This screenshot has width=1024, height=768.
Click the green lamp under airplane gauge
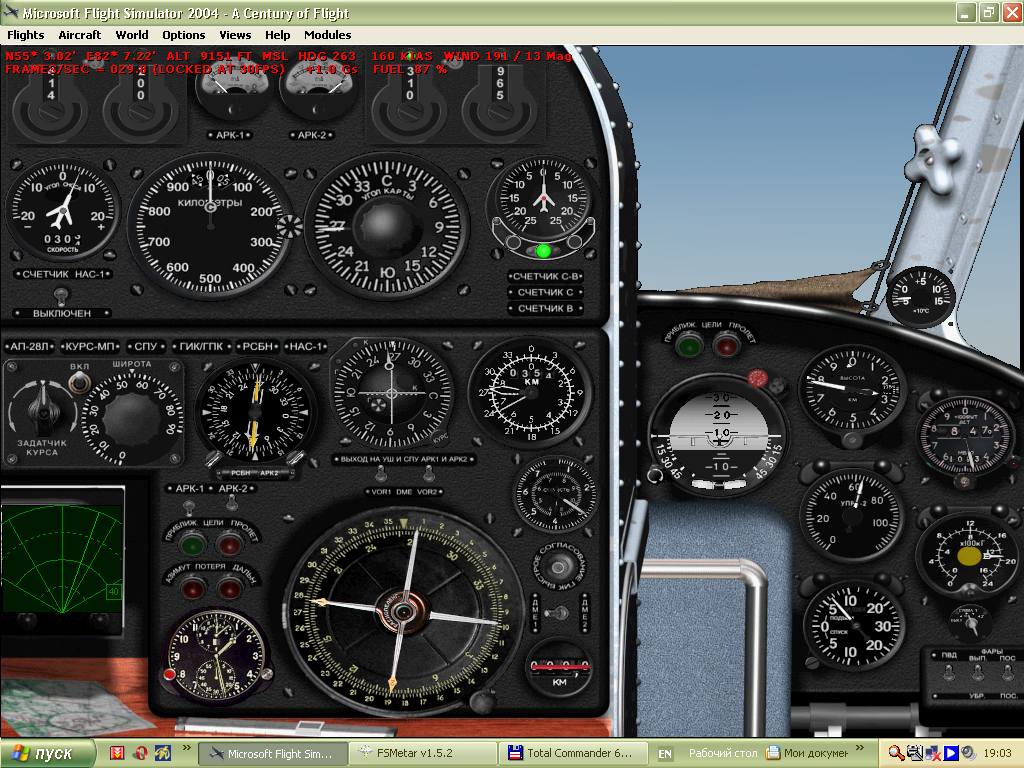click(x=543, y=251)
